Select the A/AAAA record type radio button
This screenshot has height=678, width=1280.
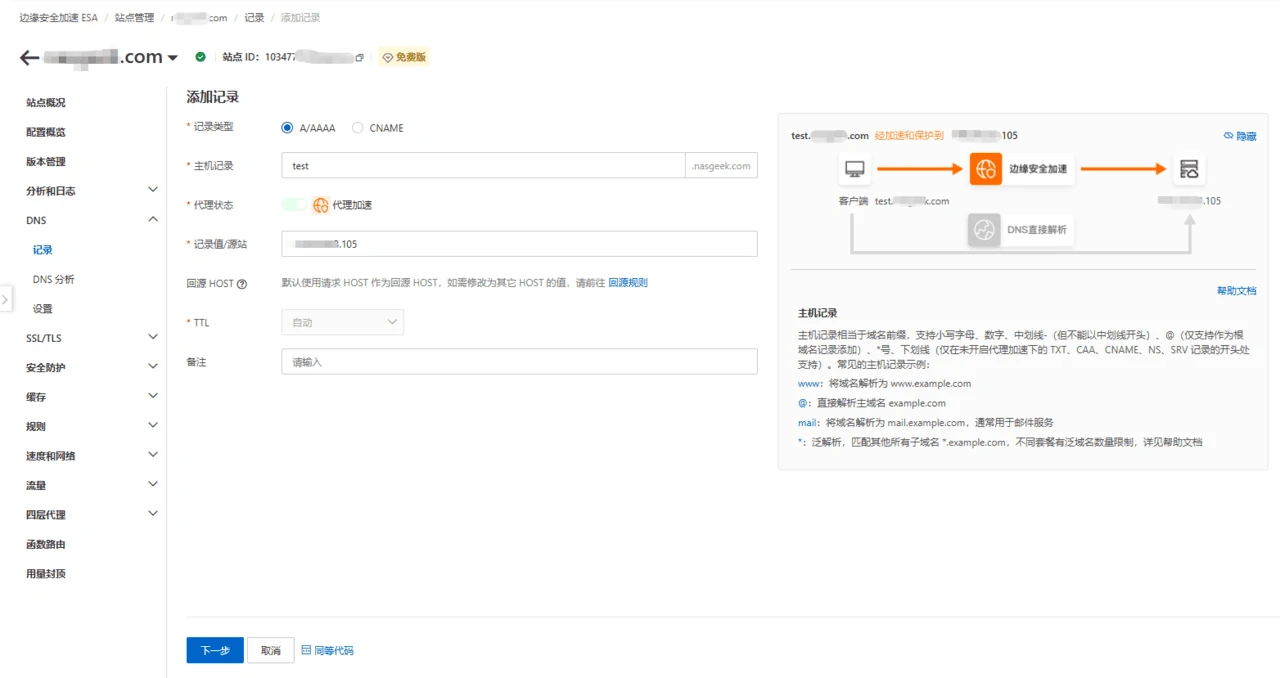[x=288, y=128]
